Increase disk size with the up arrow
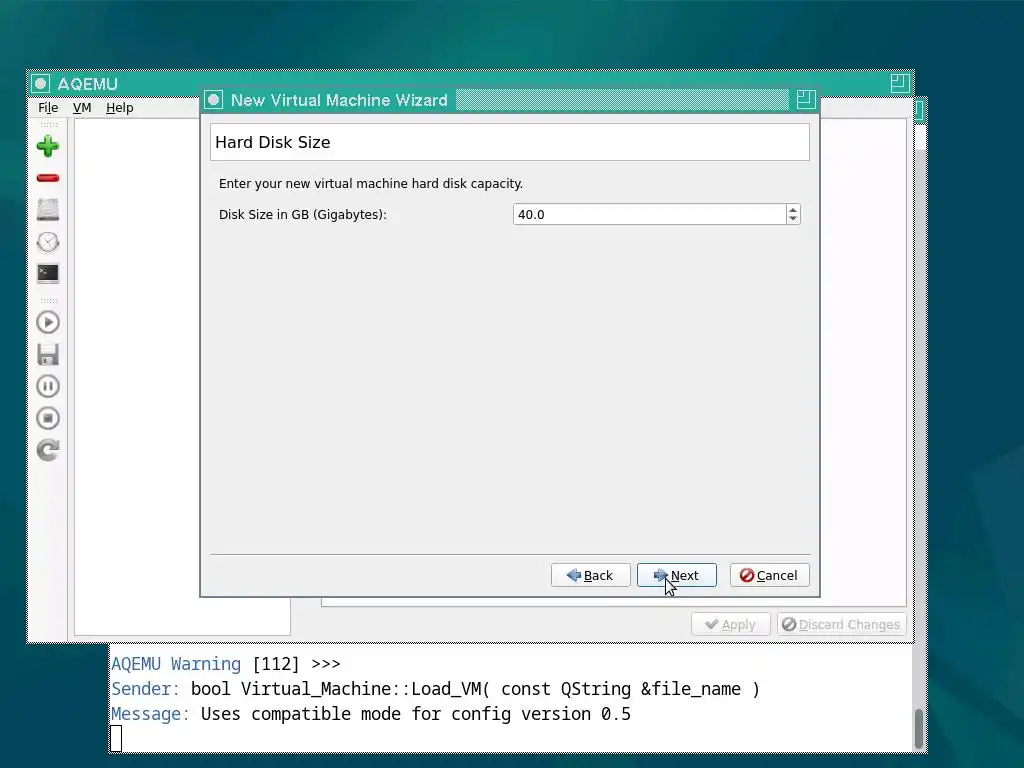This screenshot has width=1024, height=768. click(x=793, y=210)
